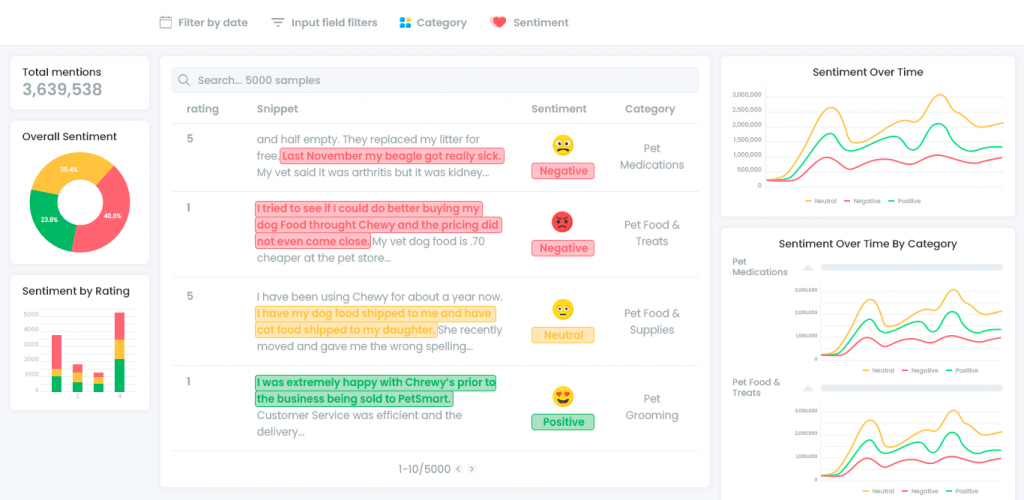Click the heart-eyes emoji for Pet Grooming
The image size is (1024, 500).
(x=563, y=396)
